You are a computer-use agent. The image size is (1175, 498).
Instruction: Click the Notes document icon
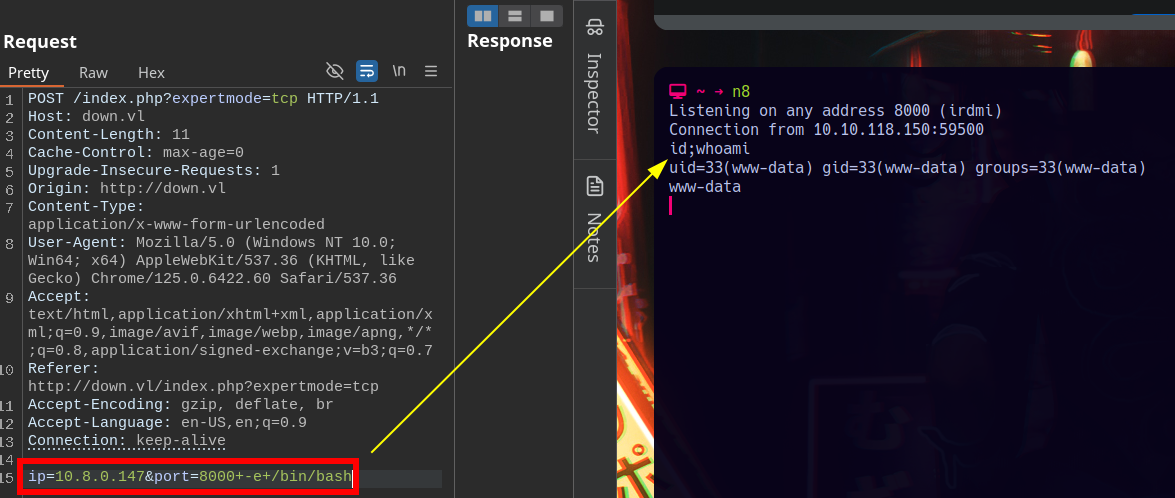[594, 186]
